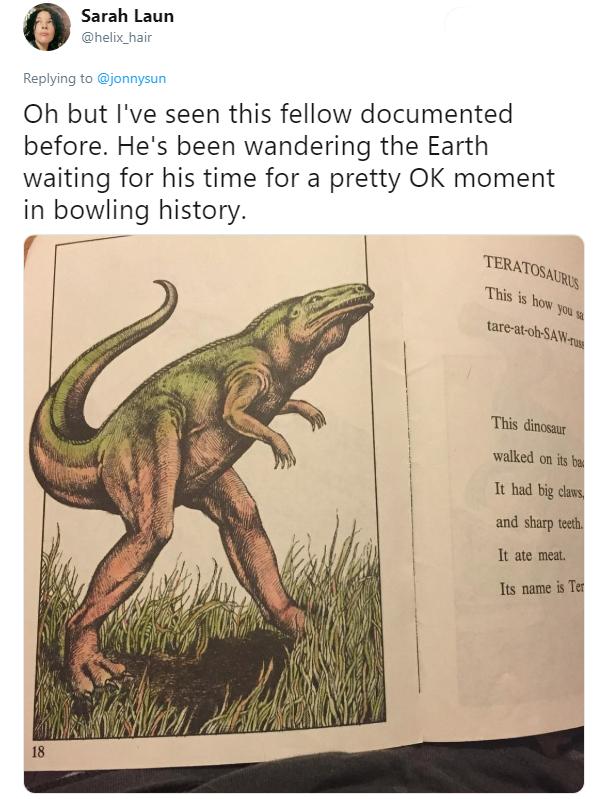Select the tweet text about bowling history
Viewport: 611px width, 799px height.
pos(289,162)
